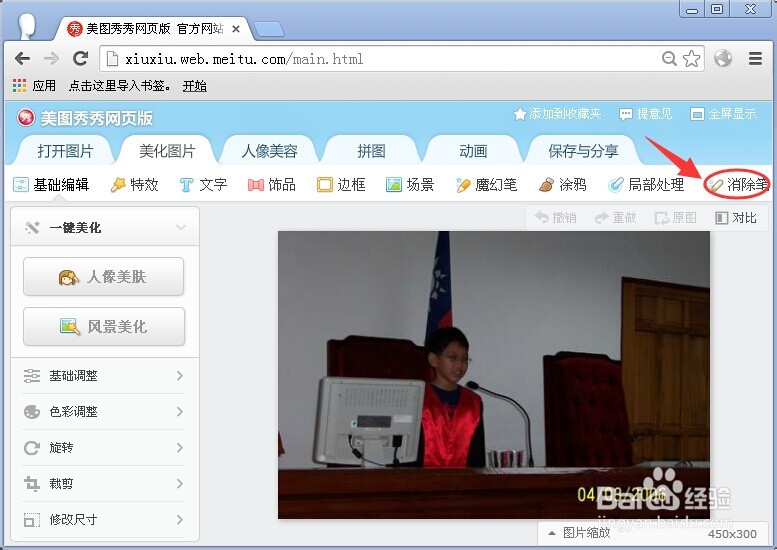
Task: Click the 人像美肤 button
Action: coord(104,276)
